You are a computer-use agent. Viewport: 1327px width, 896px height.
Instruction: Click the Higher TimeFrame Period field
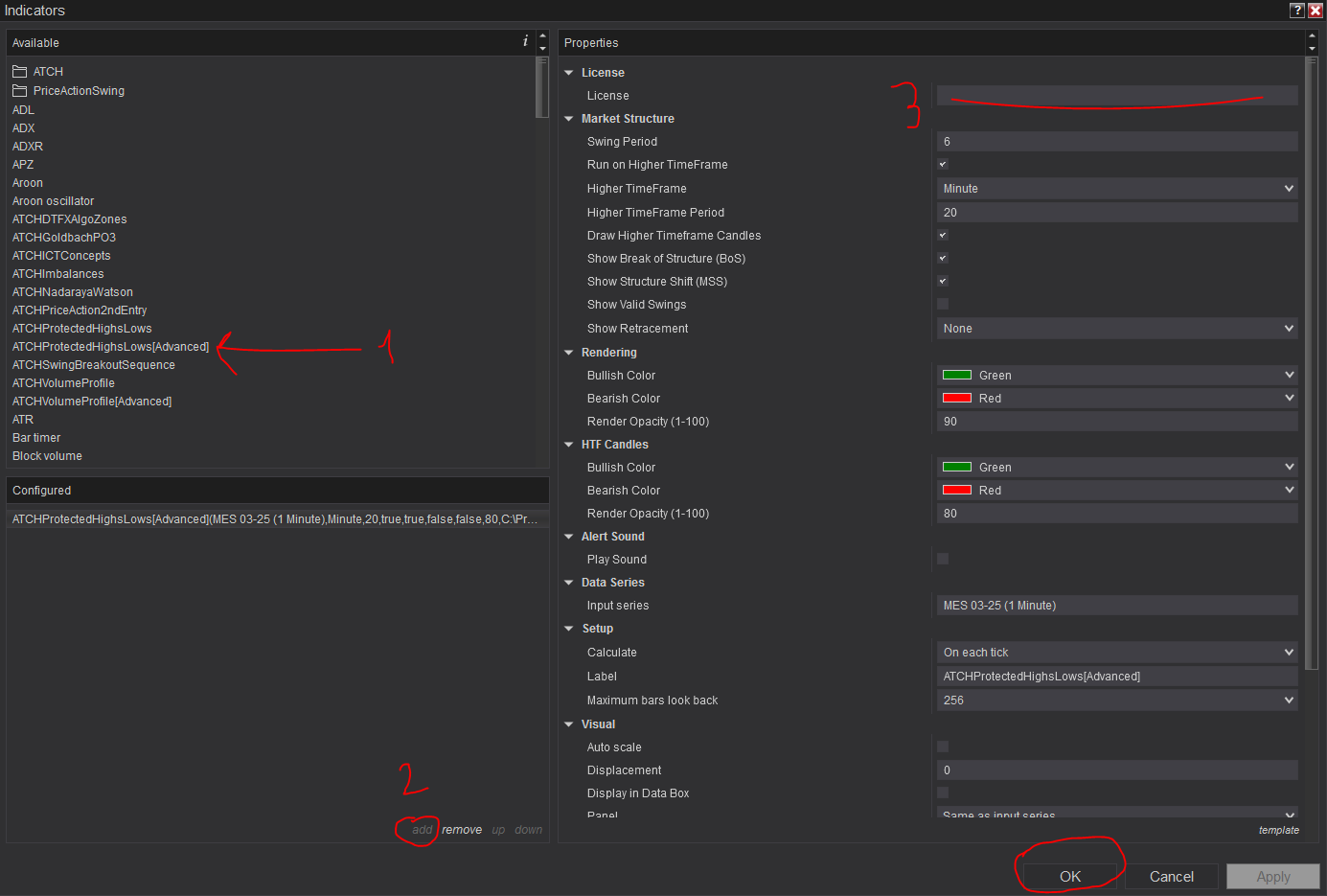tap(1117, 213)
